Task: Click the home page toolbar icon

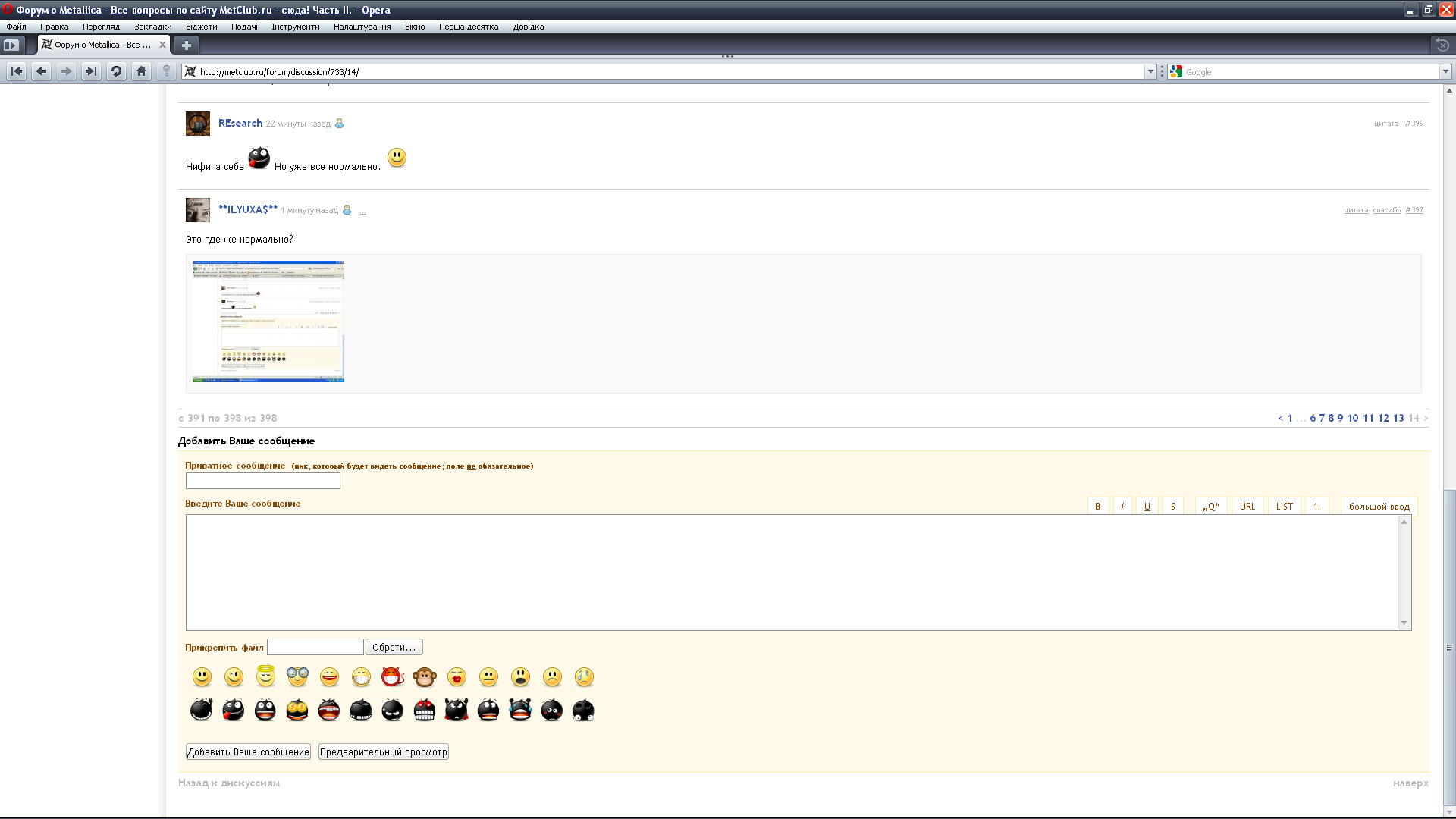Action: [141, 71]
